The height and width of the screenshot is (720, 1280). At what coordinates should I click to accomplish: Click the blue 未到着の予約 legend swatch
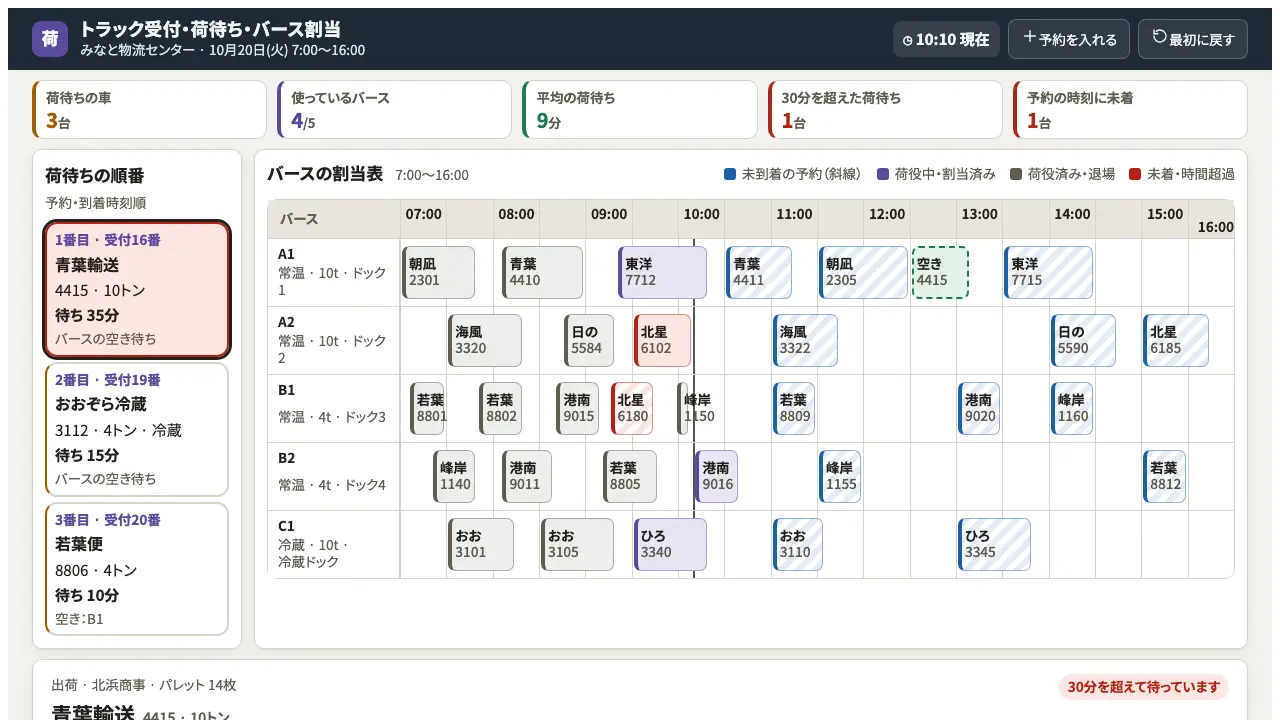pos(730,174)
